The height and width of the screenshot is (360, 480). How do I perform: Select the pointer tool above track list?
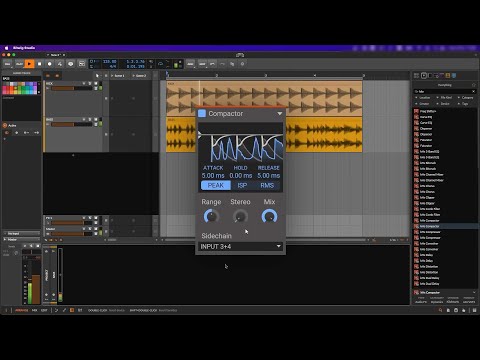97,76
